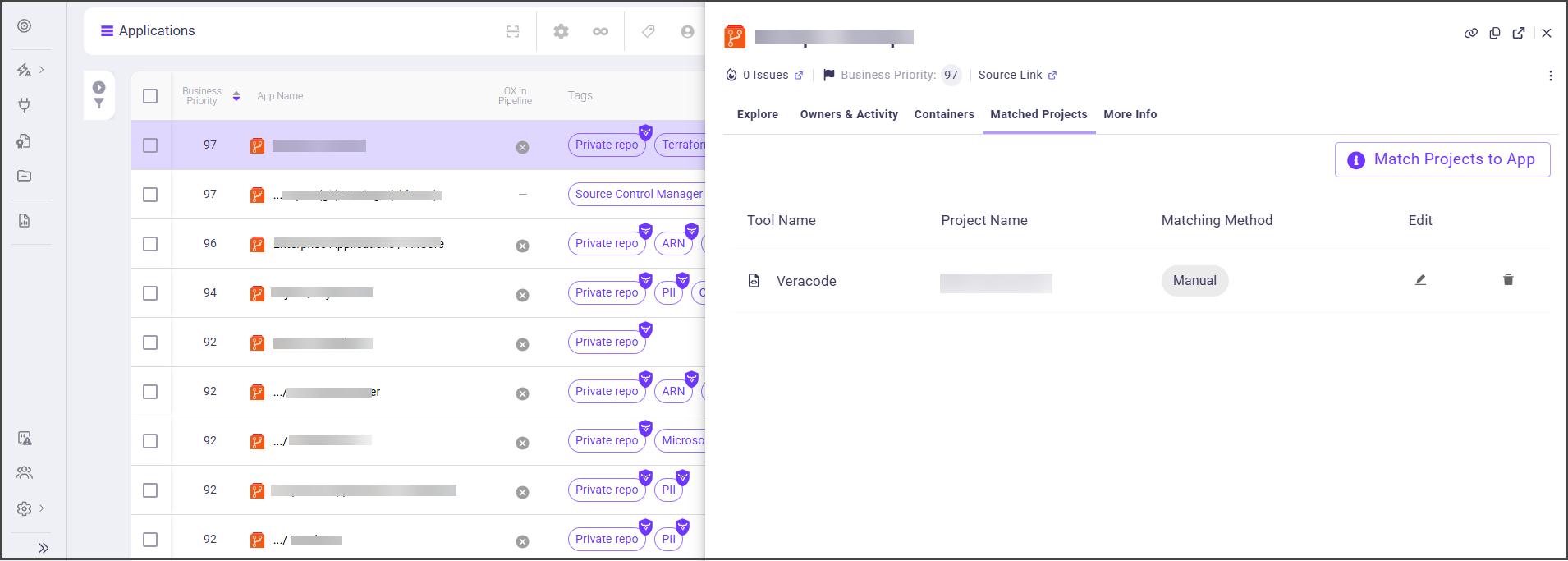Sort by Business Priority column arrows
The height and width of the screenshot is (561, 1568).
click(x=236, y=96)
